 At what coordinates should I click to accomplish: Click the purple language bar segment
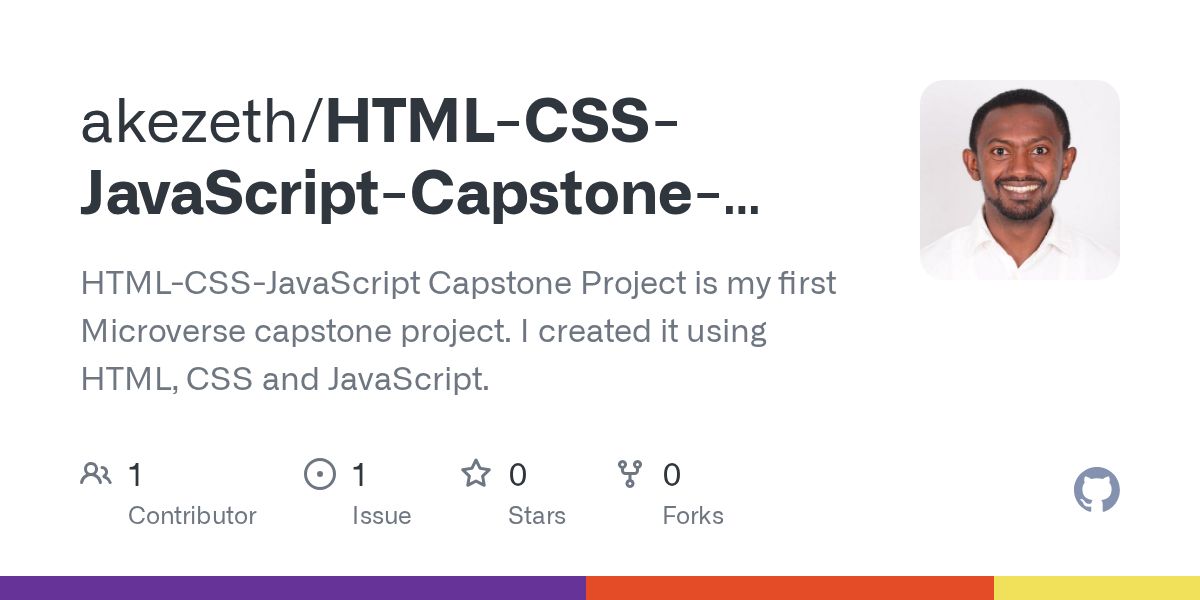(292, 588)
